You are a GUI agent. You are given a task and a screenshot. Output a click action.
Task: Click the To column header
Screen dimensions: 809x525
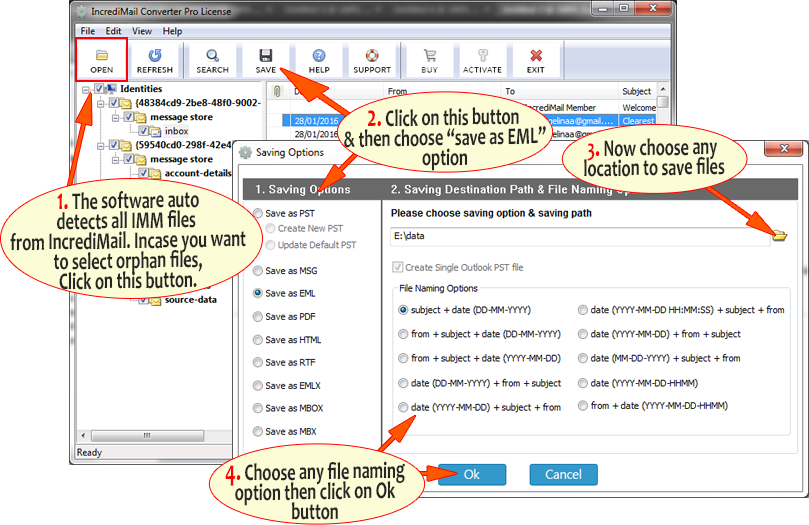[x=510, y=91]
